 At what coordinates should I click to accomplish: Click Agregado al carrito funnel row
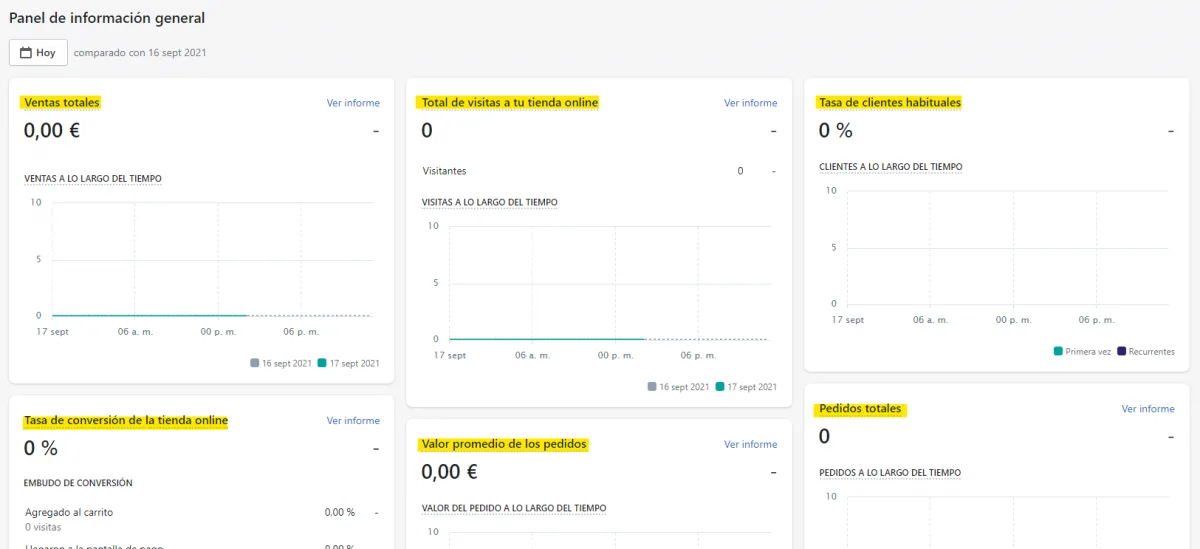[200, 518]
